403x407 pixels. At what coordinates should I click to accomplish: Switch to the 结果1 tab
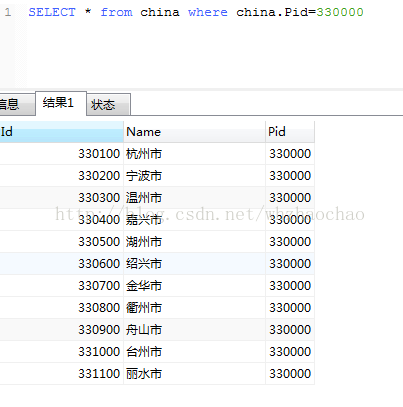click(61, 103)
